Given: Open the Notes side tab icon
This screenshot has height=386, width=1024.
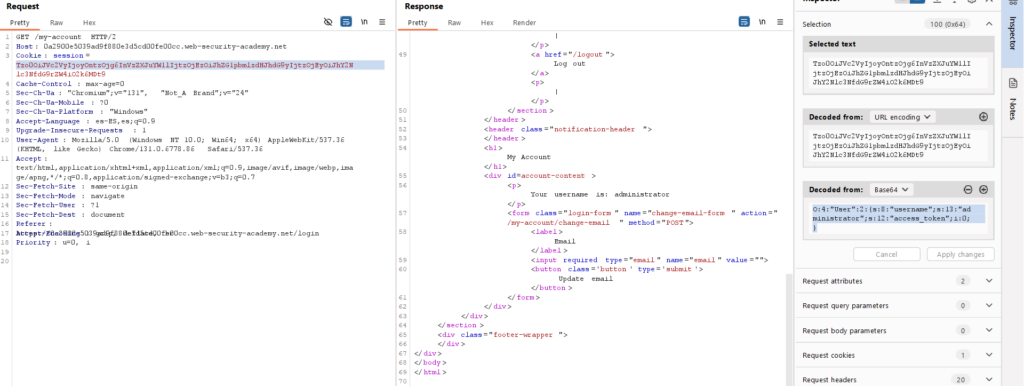Looking at the screenshot, I should click(x=1013, y=83).
